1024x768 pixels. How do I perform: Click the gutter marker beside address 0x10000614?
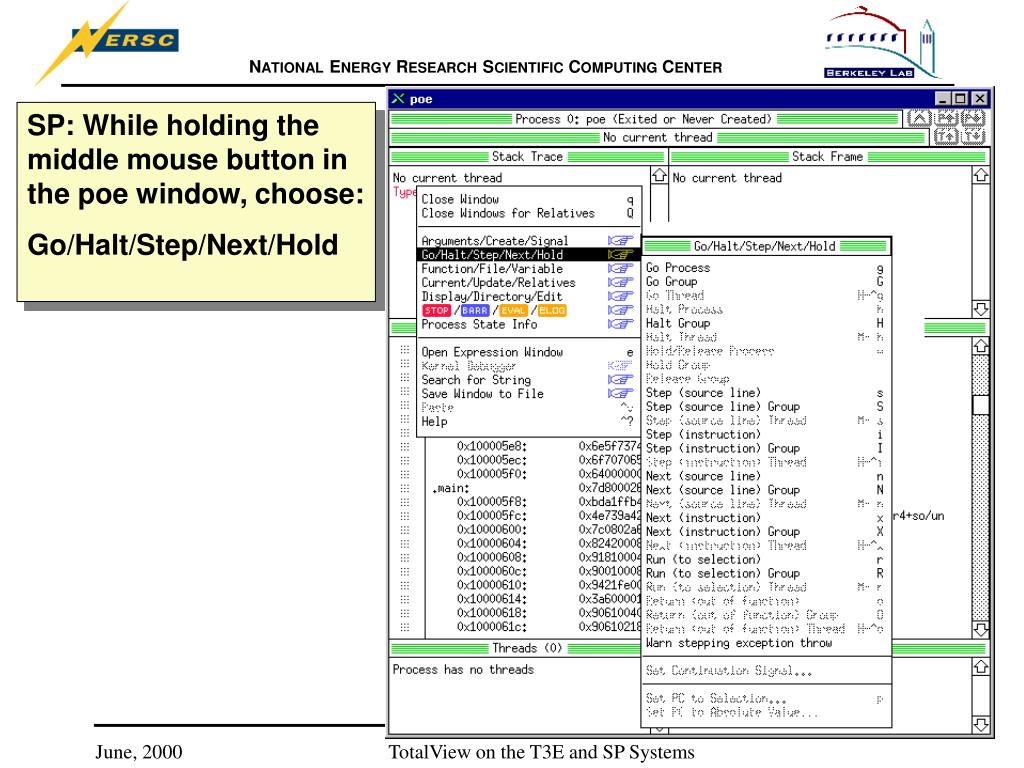click(405, 600)
